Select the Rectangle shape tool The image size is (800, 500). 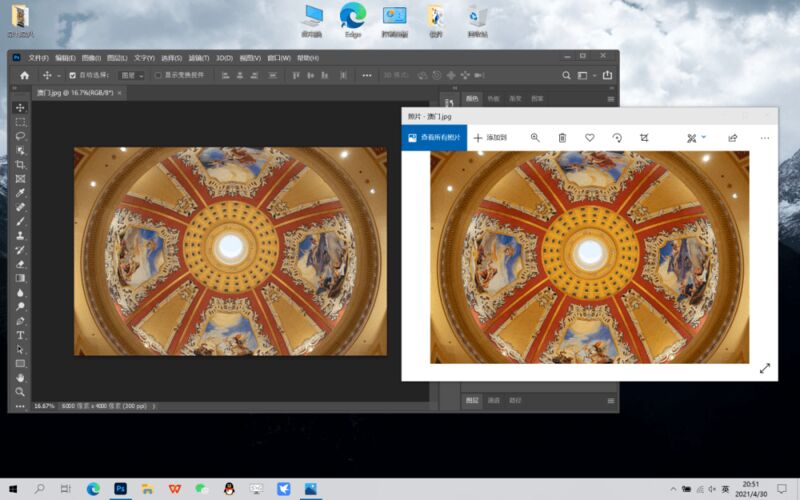20,364
